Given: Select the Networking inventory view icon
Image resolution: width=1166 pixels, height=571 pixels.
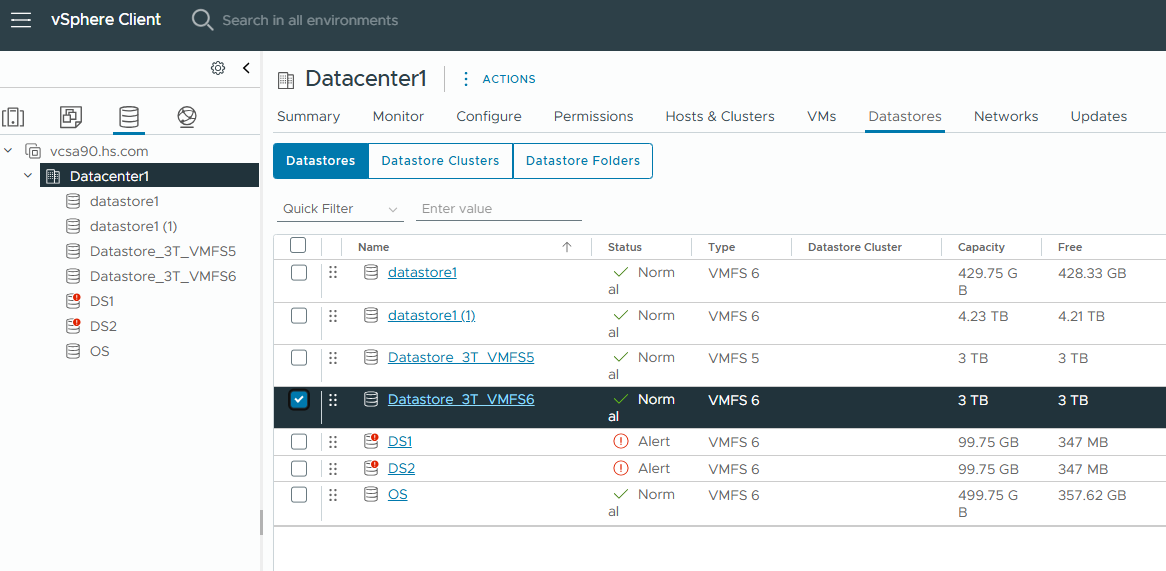Looking at the screenshot, I should [x=187, y=116].
